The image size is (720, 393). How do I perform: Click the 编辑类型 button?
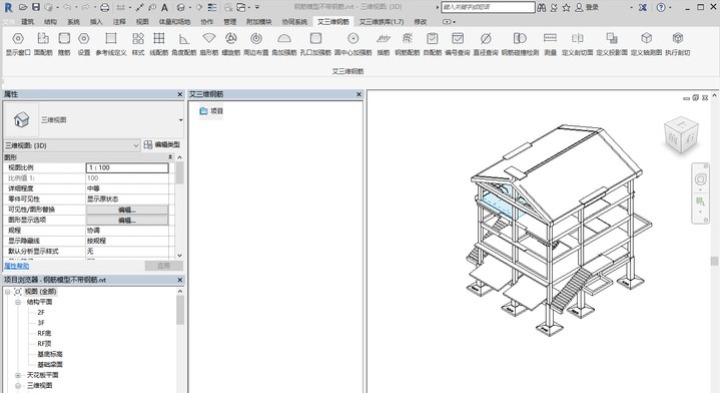pos(162,145)
